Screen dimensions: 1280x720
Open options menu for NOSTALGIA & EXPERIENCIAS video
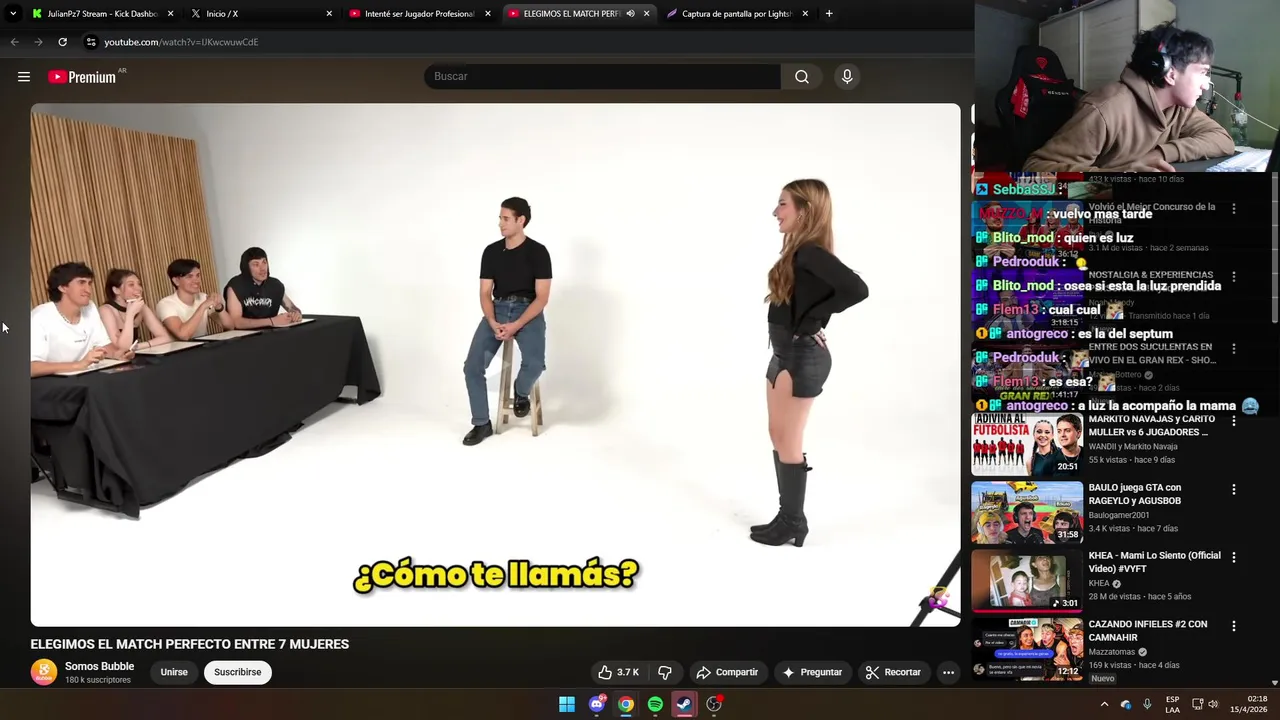1233,276
